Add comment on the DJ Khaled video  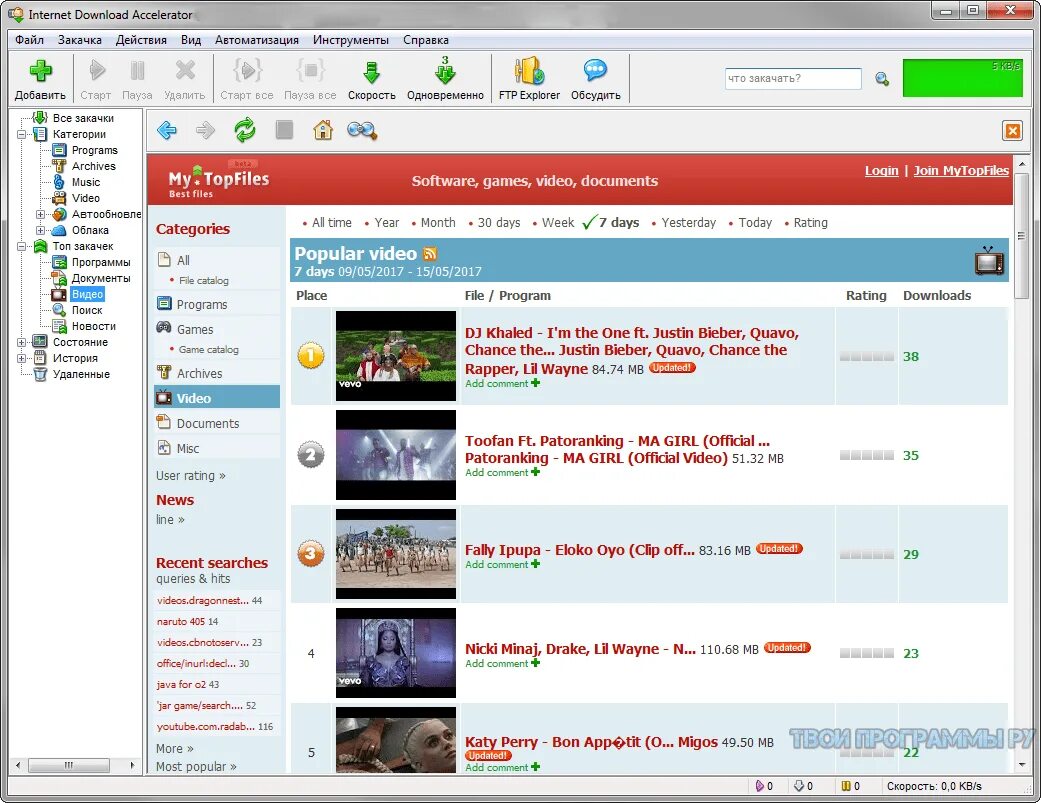pyautogui.click(x=502, y=384)
